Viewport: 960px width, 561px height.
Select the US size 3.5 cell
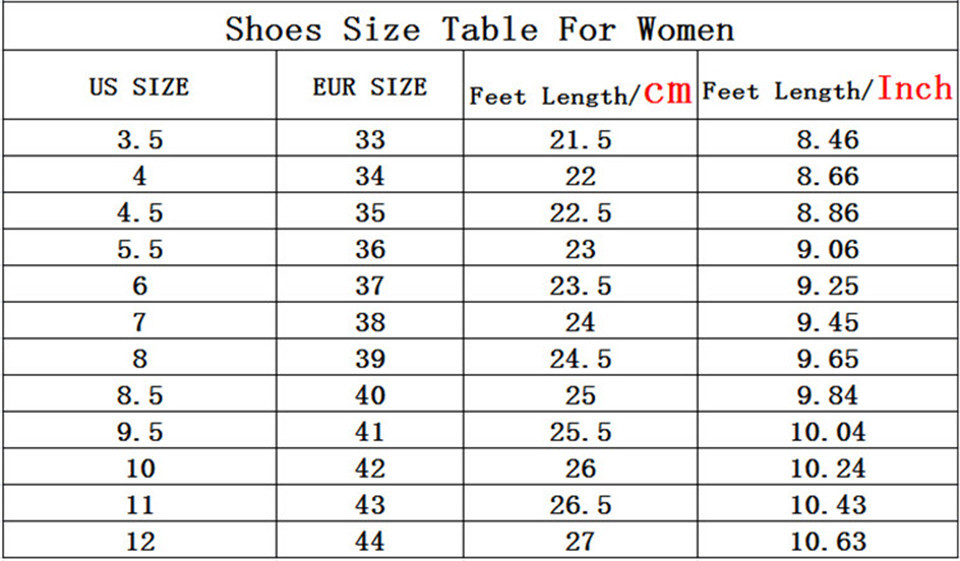(x=139, y=140)
